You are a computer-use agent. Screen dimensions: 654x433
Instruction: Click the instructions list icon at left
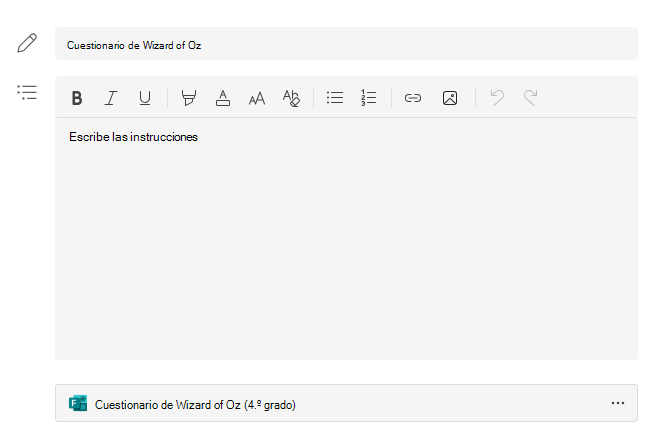pyautogui.click(x=27, y=92)
